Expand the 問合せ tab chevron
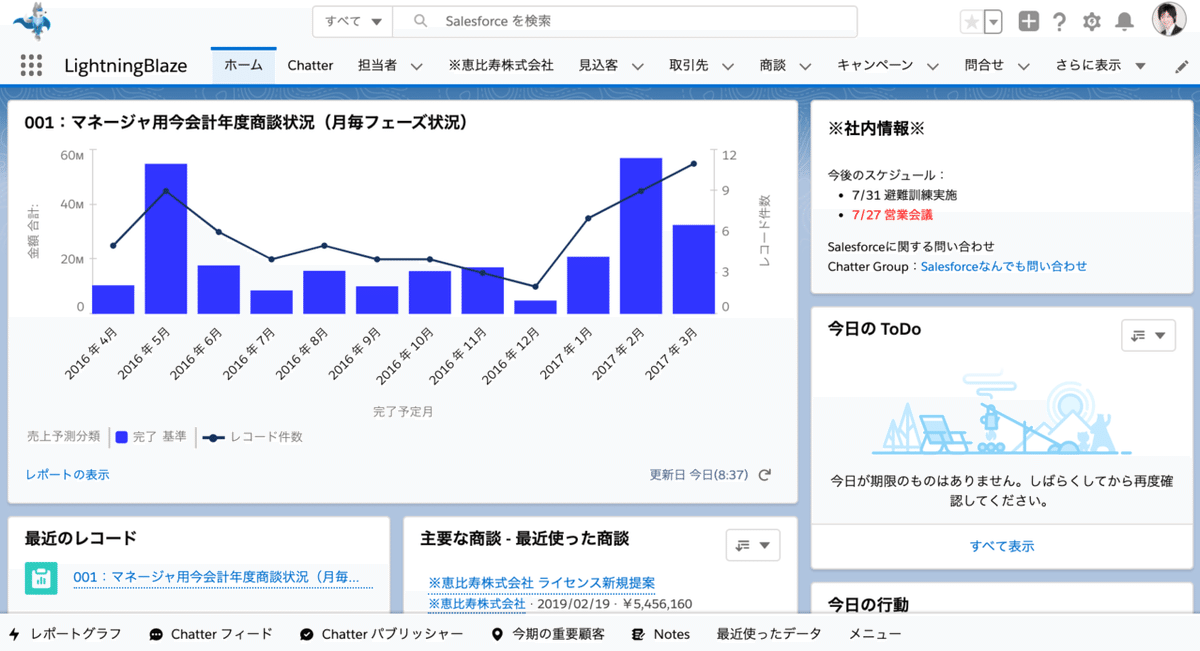 point(1024,66)
